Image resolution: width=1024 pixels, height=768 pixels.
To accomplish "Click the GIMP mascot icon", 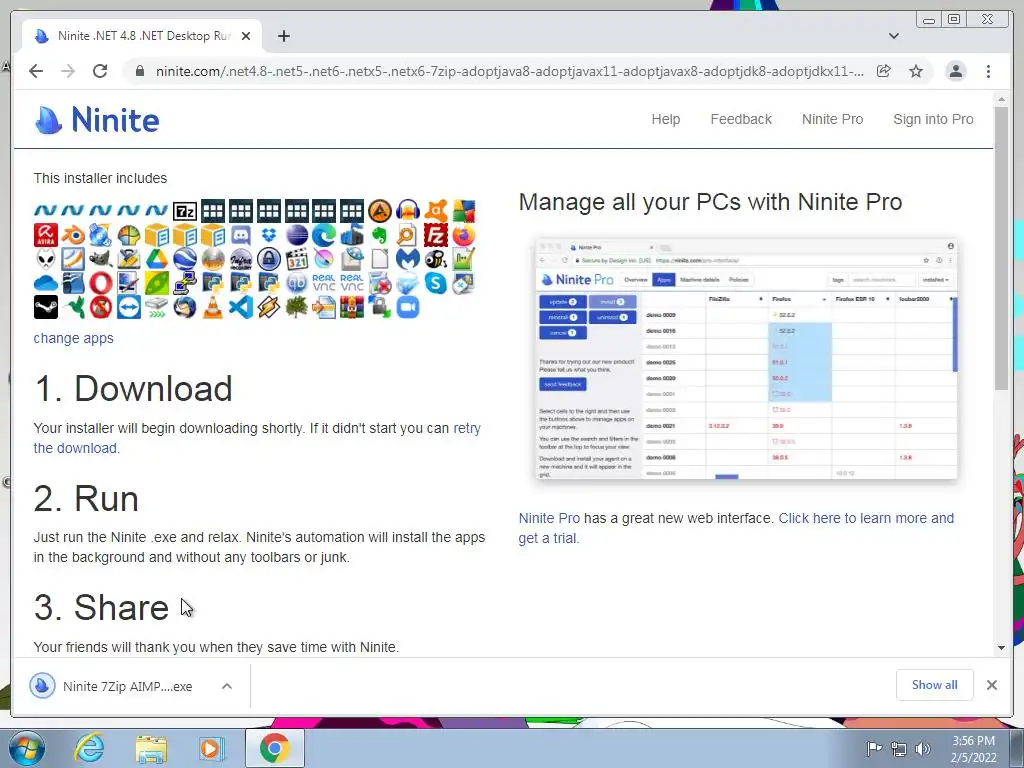I will point(101,259).
